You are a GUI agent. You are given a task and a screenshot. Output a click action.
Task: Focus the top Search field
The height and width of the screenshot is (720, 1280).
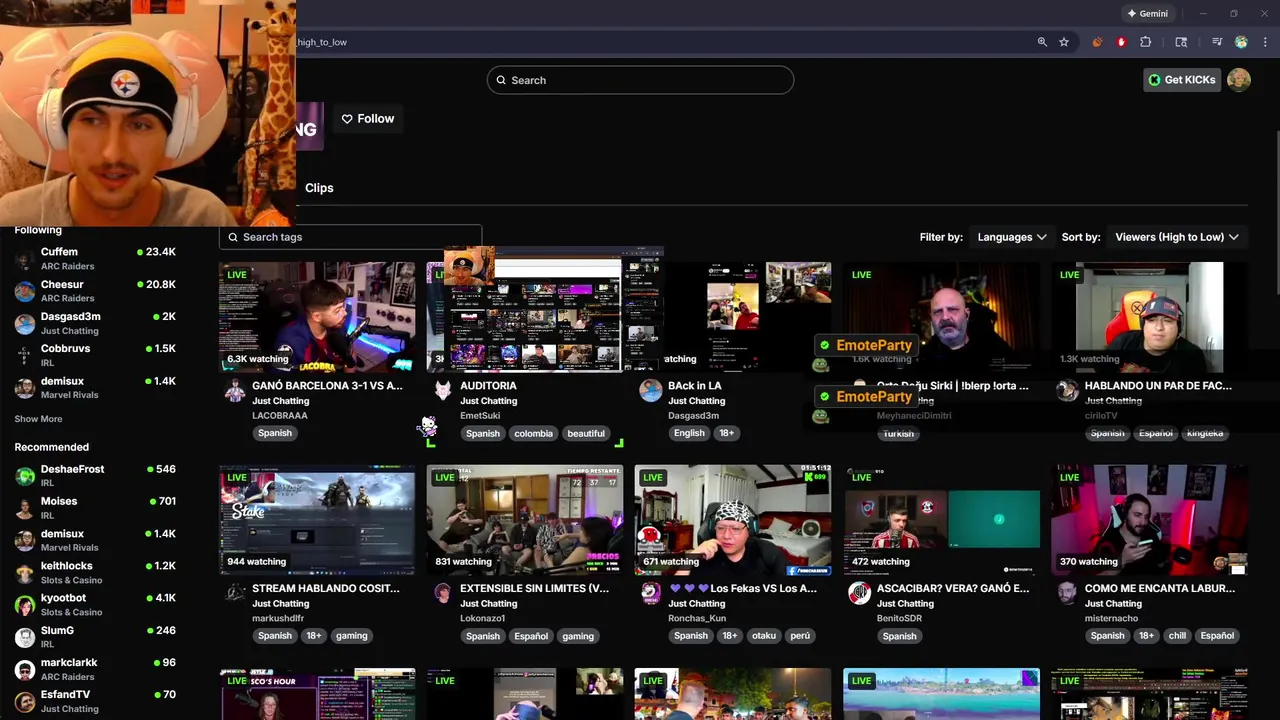pyautogui.click(x=640, y=80)
